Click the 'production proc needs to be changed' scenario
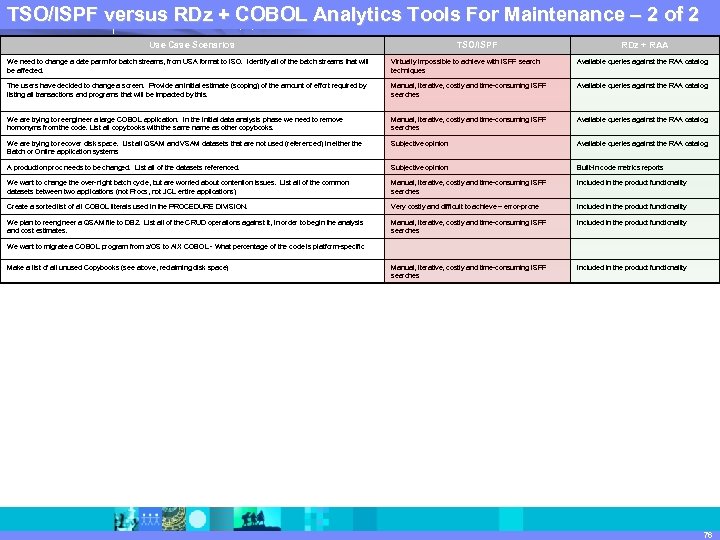The width and height of the screenshot is (720, 540). (192, 167)
